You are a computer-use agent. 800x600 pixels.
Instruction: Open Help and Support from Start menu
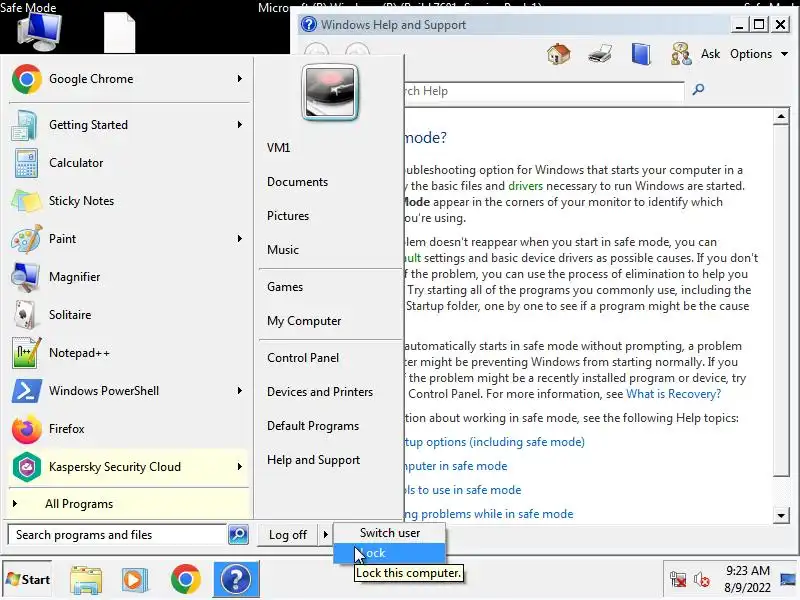pyautogui.click(x=313, y=460)
